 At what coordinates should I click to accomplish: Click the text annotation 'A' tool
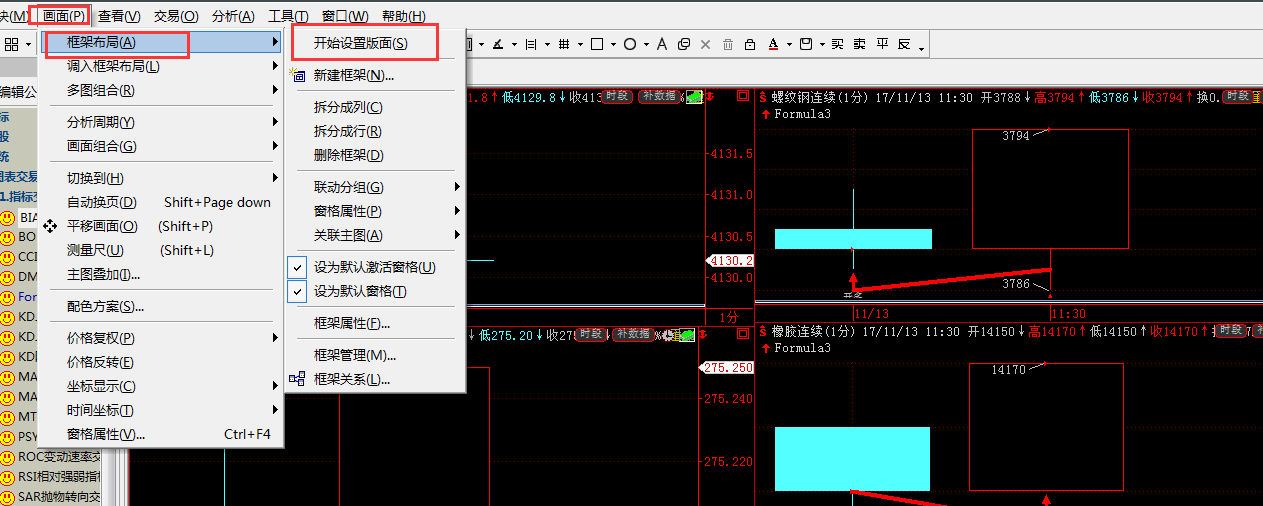tap(662, 44)
